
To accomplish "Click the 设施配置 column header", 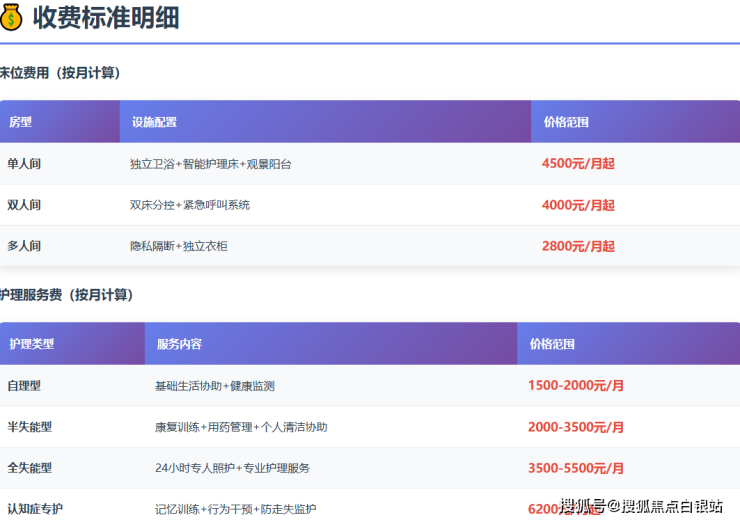I will click(x=154, y=122).
